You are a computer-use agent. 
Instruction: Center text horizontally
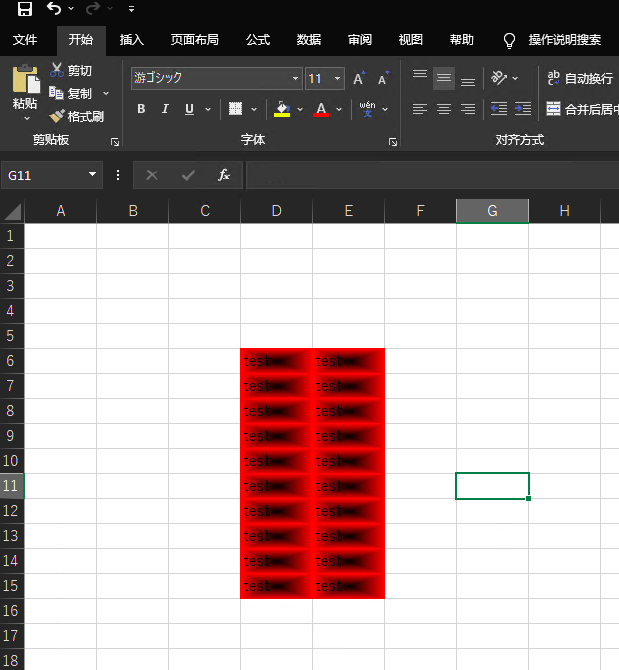[x=444, y=109]
